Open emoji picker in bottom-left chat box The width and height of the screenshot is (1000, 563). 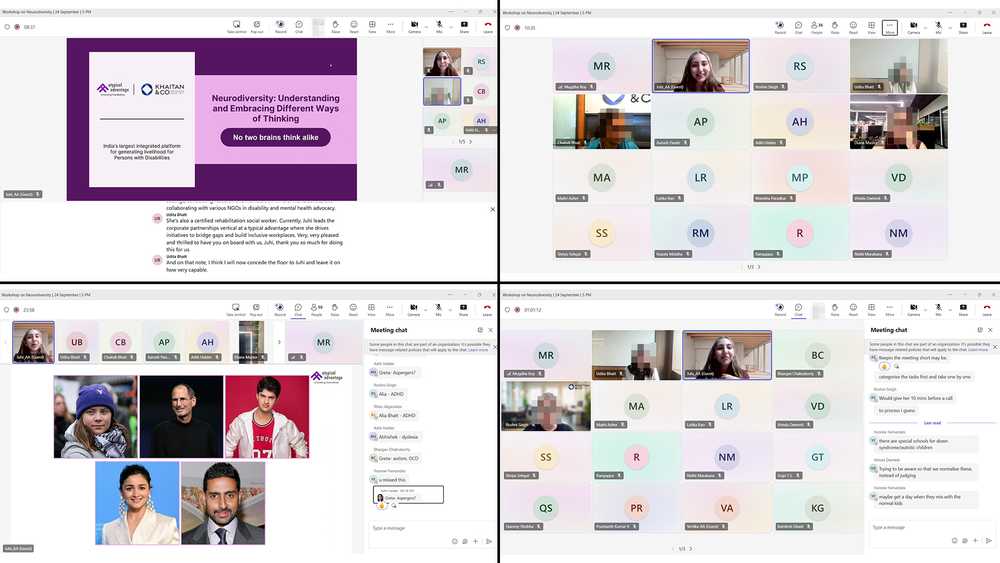tap(455, 541)
